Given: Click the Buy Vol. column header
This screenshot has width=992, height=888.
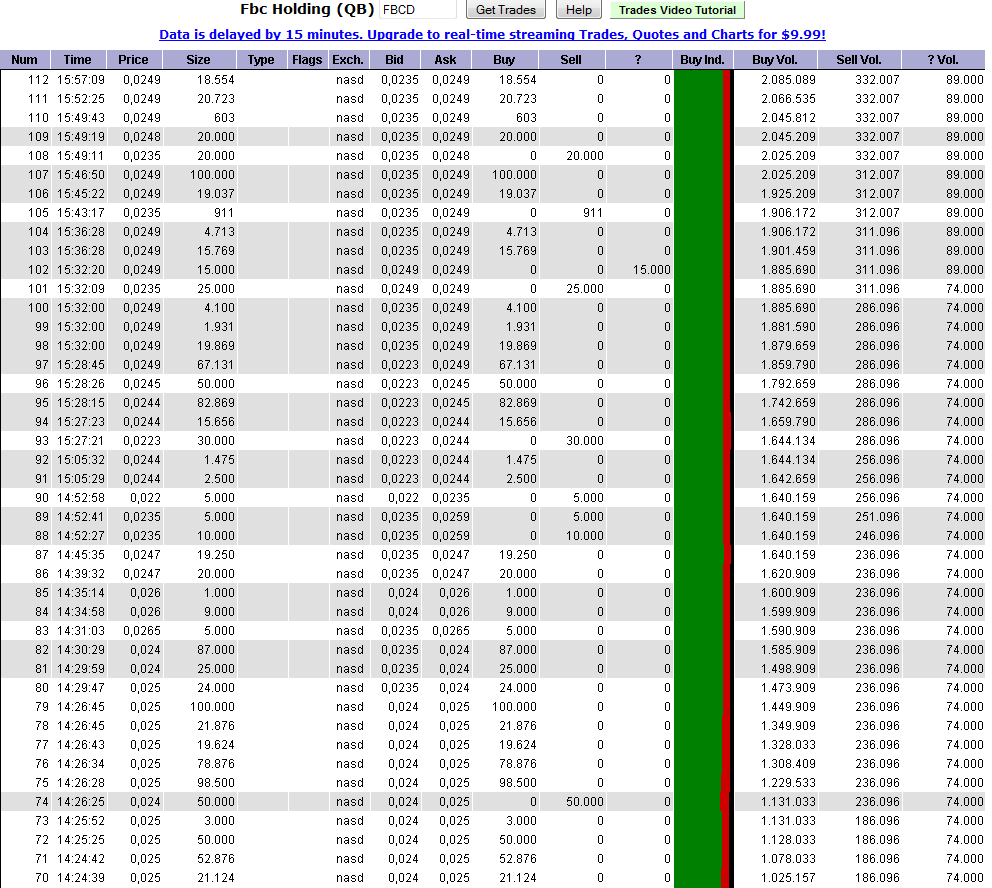Looking at the screenshot, I should pyautogui.click(x=775, y=59).
